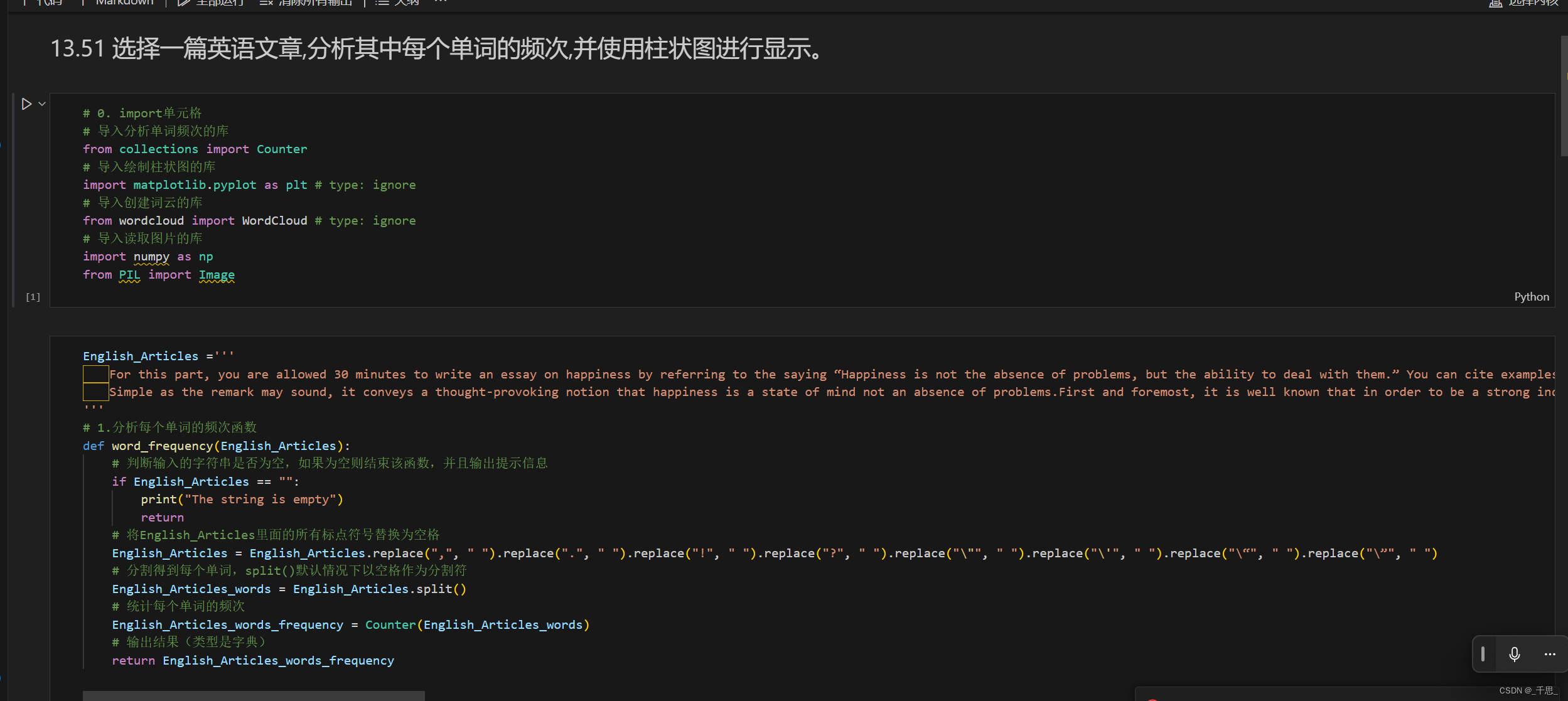Click the "English_Articles ='''" assignment line
1568x701 pixels.
pyautogui.click(x=158, y=356)
